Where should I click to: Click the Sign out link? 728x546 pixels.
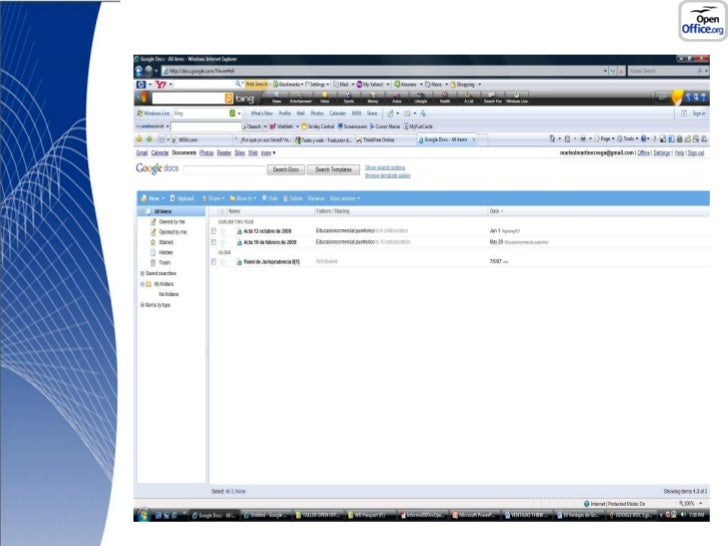click(x=696, y=153)
